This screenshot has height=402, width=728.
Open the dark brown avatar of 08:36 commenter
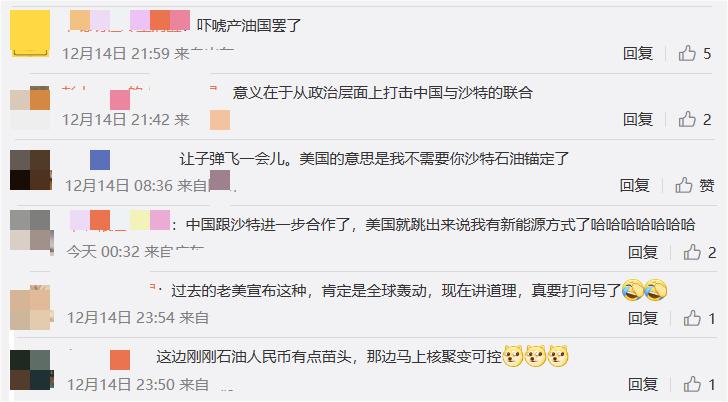coord(30,170)
